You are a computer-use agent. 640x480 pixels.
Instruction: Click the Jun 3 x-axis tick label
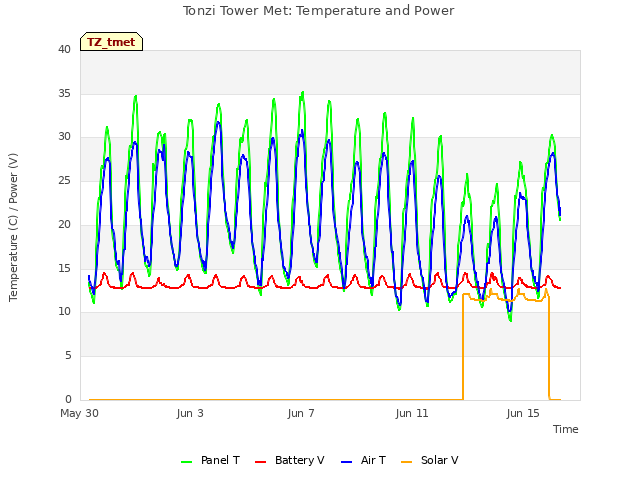[x=190, y=413]
